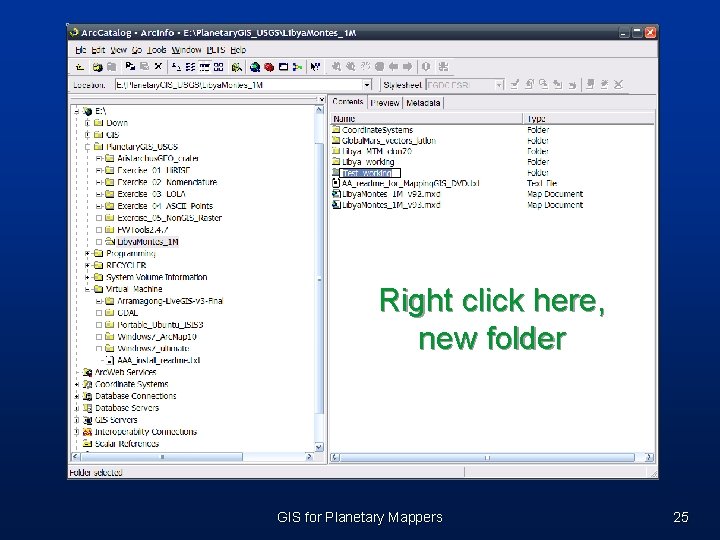Click the Full Extent globe icon
Viewport: 720px width, 540px height.
379,67
